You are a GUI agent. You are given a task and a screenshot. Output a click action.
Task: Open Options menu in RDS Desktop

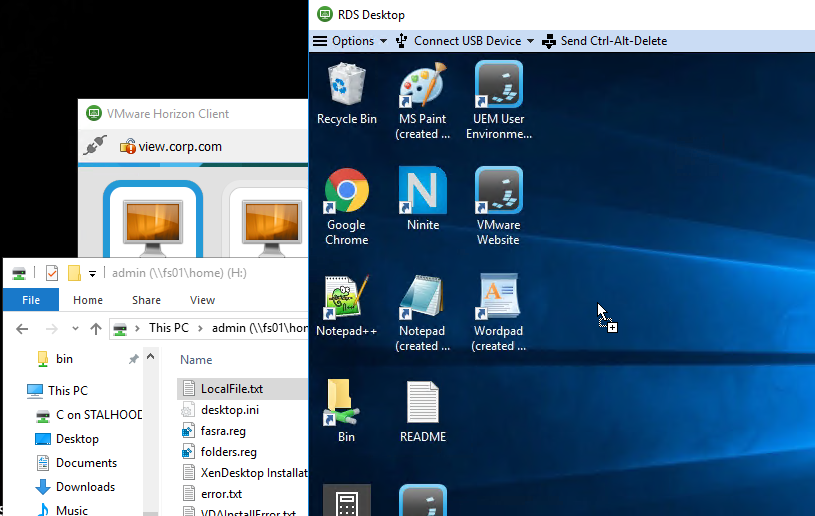[x=350, y=41]
